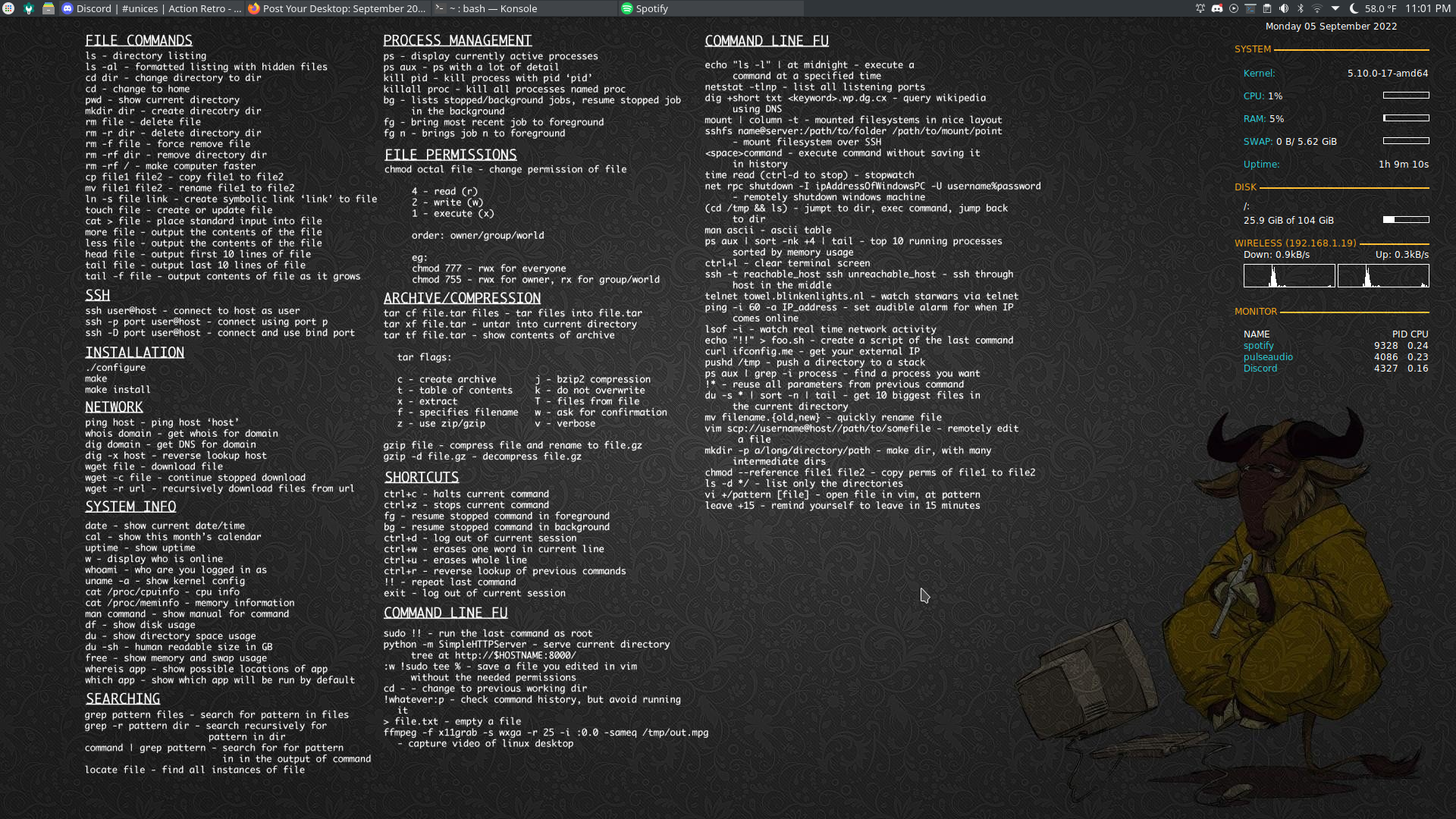The width and height of the screenshot is (1456, 819).
Task: Click 'curl ifconfig.me' external IP line
Action: (812, 352)
